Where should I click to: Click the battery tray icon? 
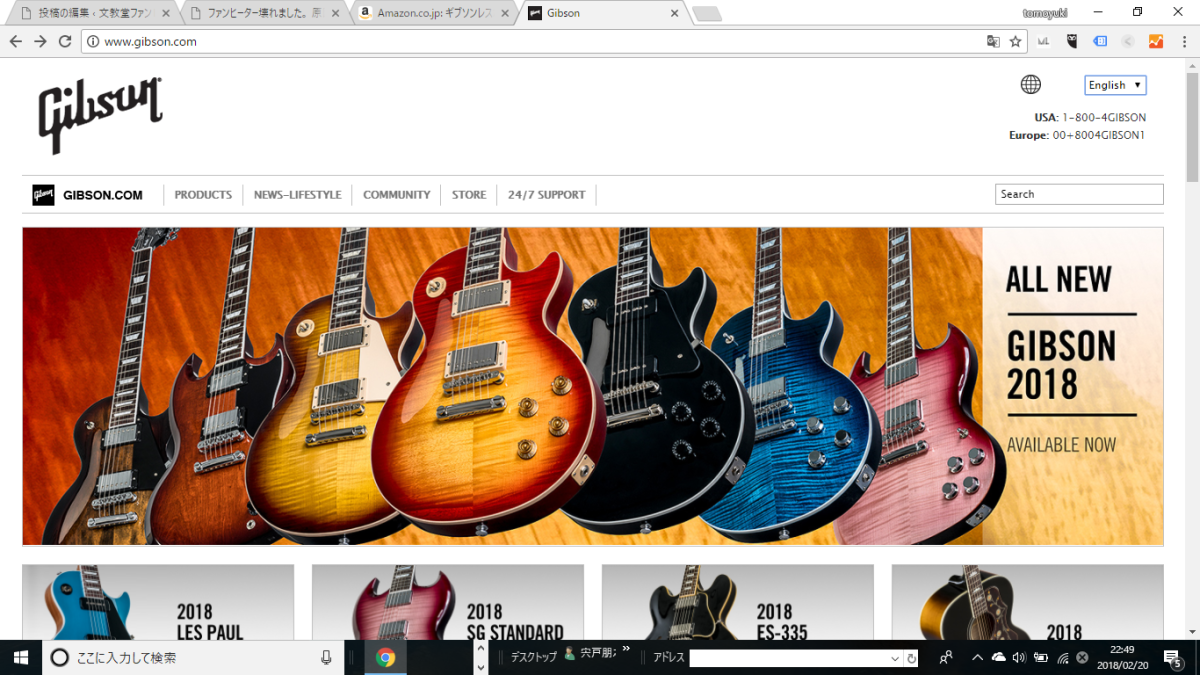click(x=1041, y=657)
